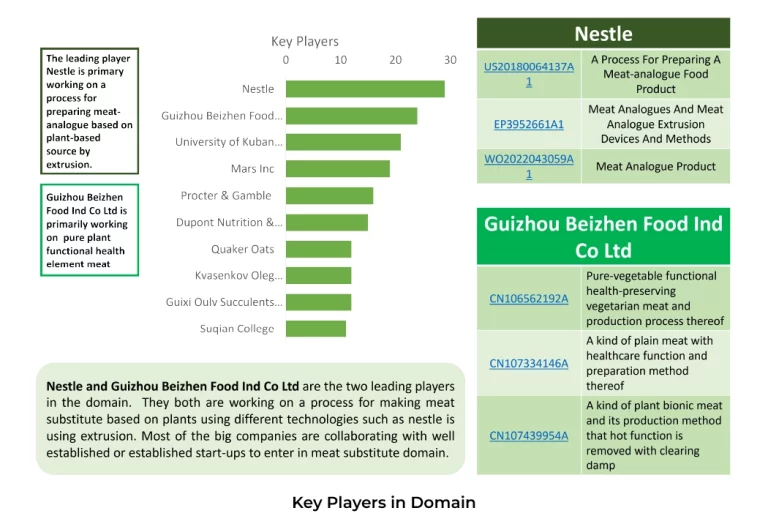Open patent link US20180064137A1
This screenshot has height=527, width=768.
pos(528,74)
